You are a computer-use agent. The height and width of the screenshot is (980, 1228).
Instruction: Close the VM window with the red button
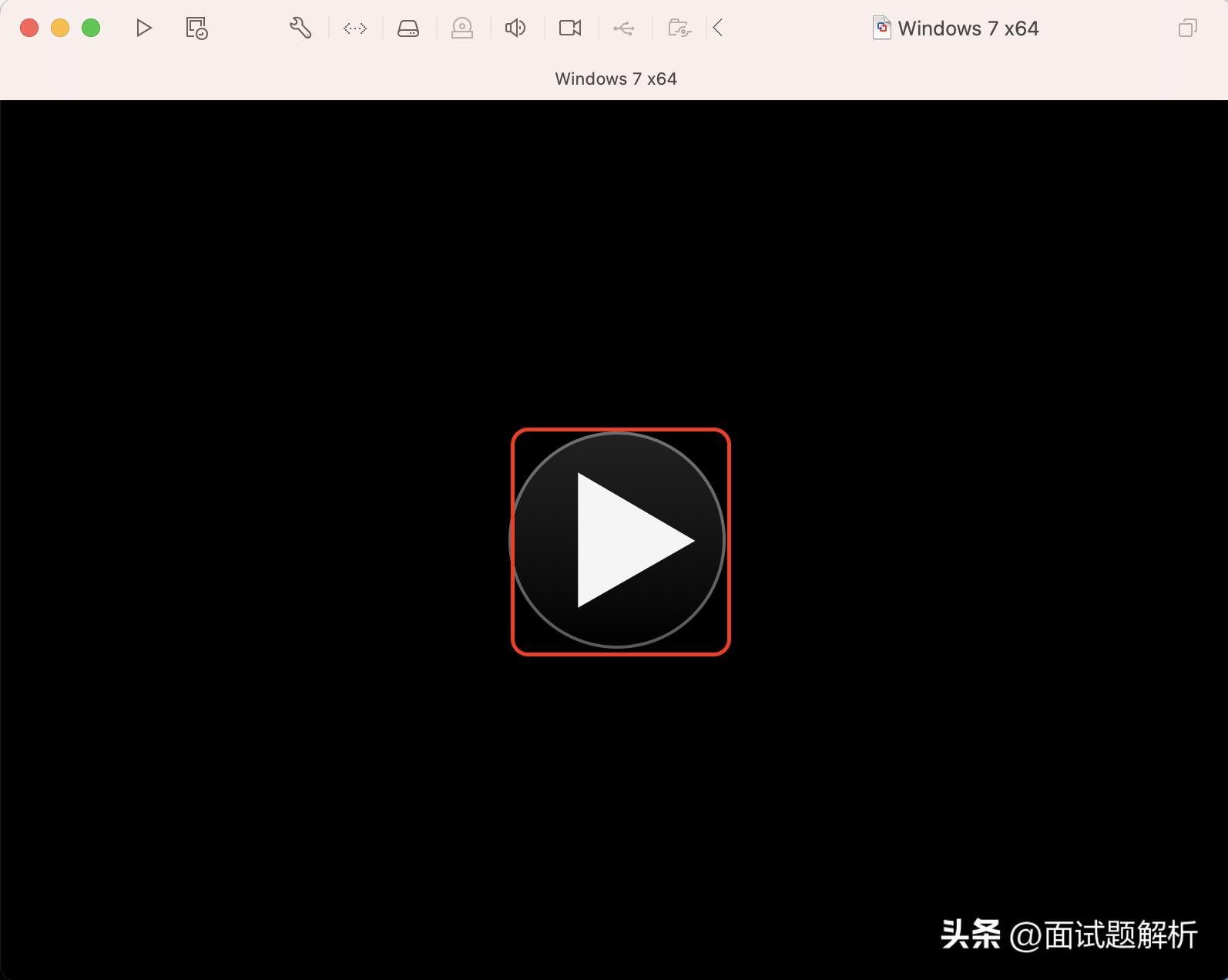(29, 29)
